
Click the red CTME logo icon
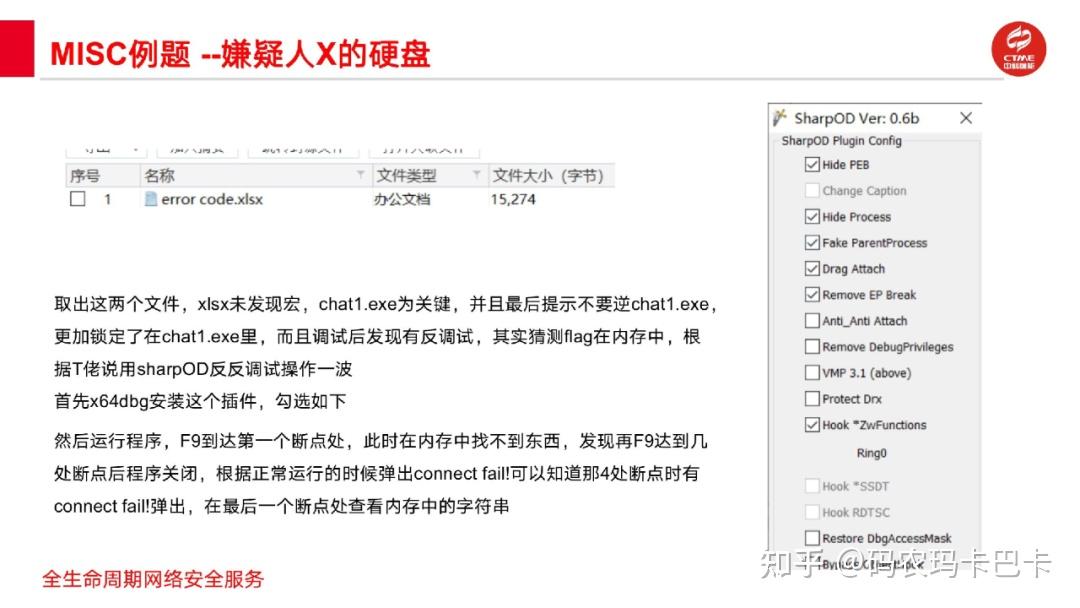(1018, 50)
